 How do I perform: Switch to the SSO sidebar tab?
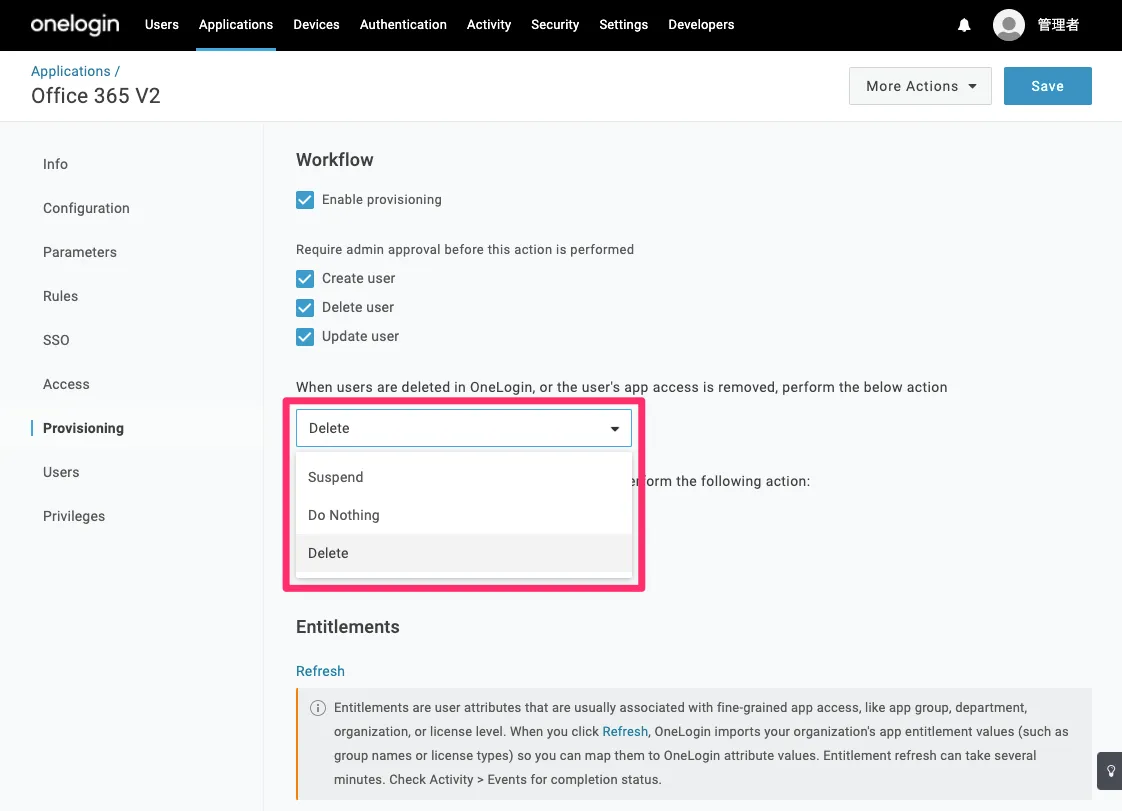[56, 340]
